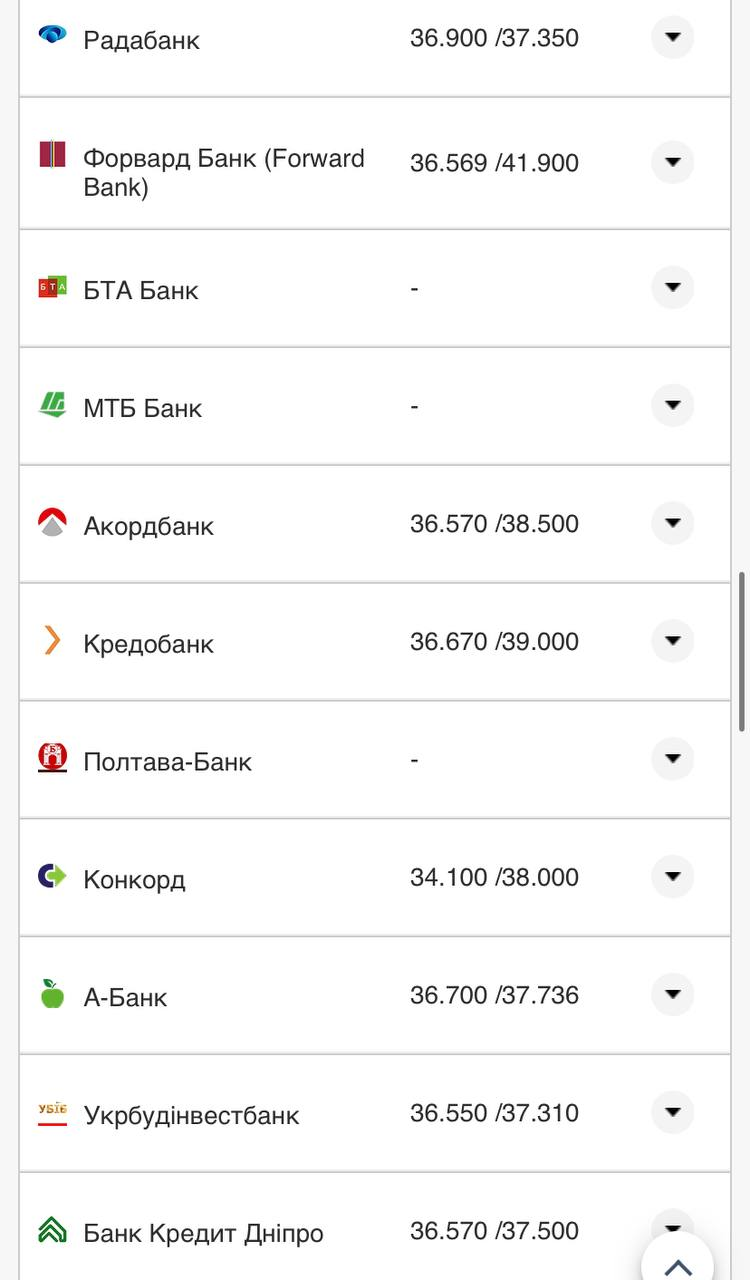The image size is (750, 1280).
Task: Expand the Форвард Банк row arrow
Action: (x=672, y=162)
